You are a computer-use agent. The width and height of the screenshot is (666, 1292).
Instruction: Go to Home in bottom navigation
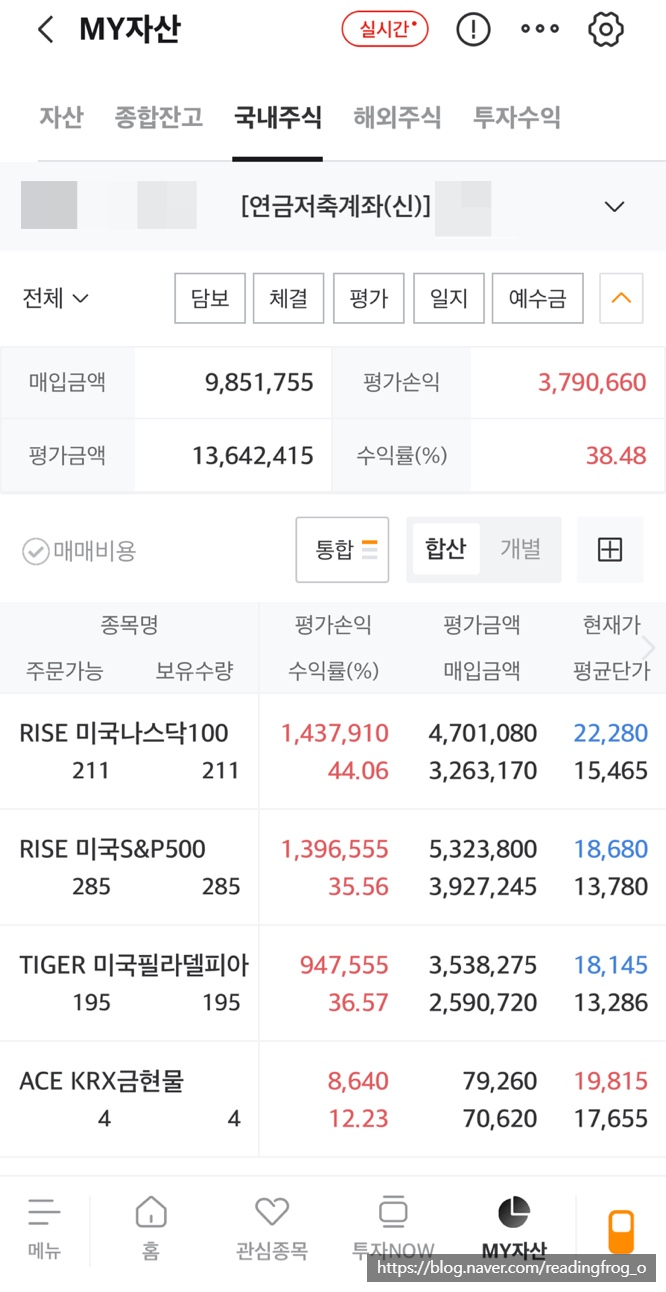151,1228
